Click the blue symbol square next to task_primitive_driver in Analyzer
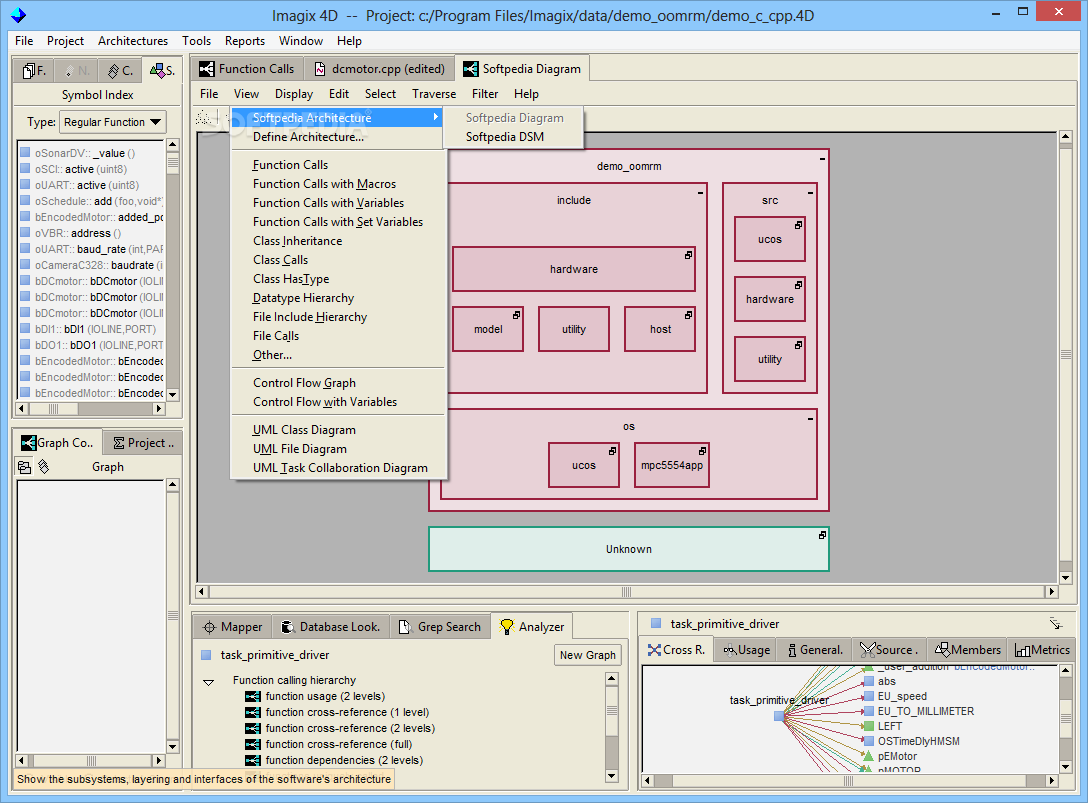Viewport: 1088px width, 803px height. (x=205, y=654)
